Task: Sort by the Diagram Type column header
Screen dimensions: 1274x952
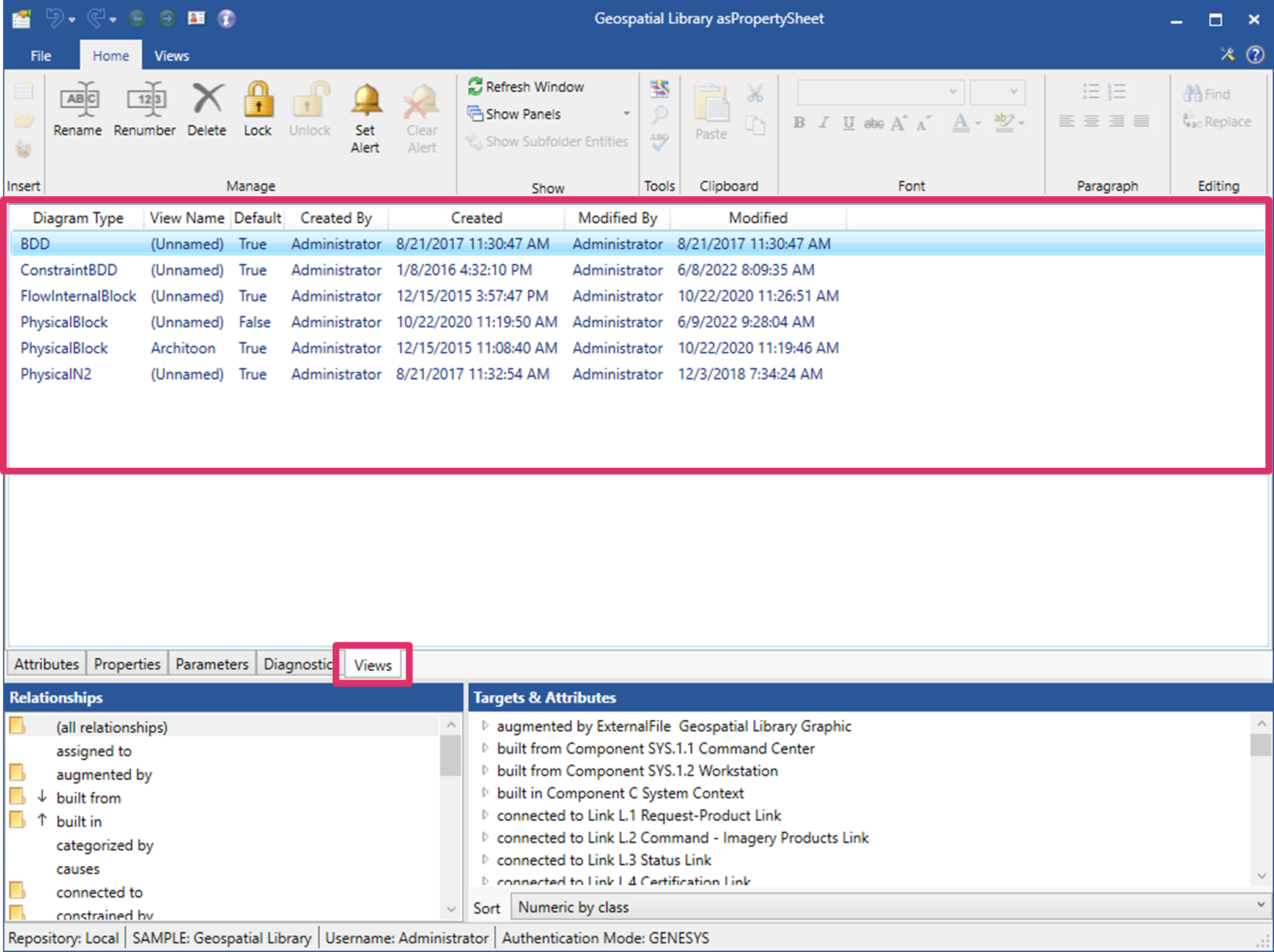Action: pos(78,218)
